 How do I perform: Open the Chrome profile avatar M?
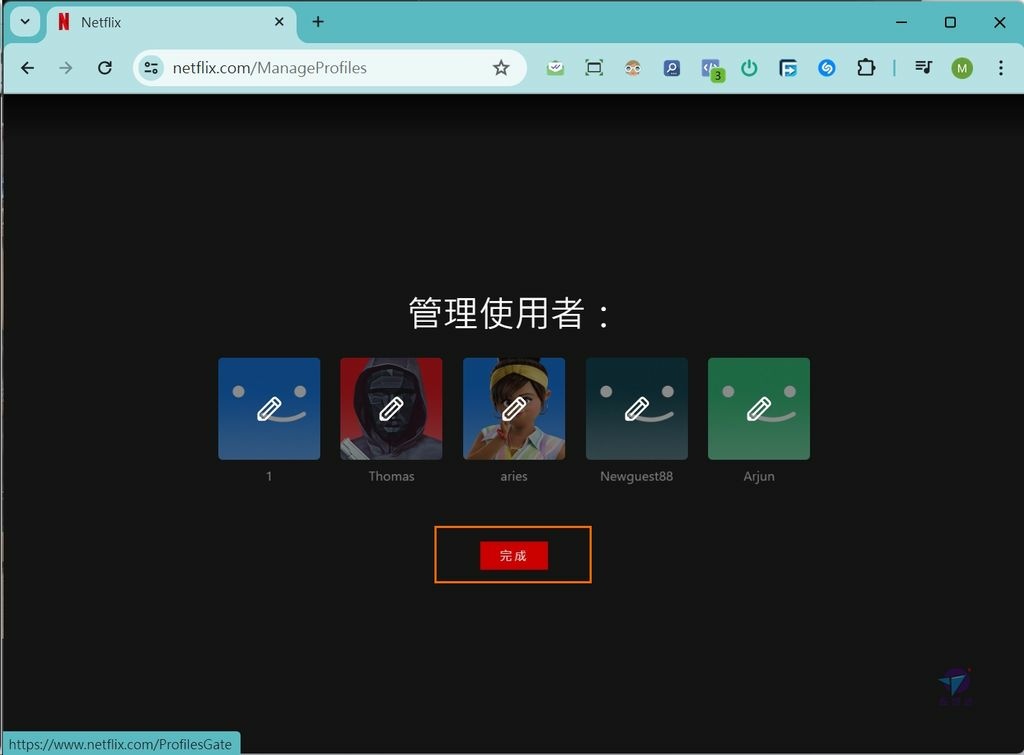(962, 68)
